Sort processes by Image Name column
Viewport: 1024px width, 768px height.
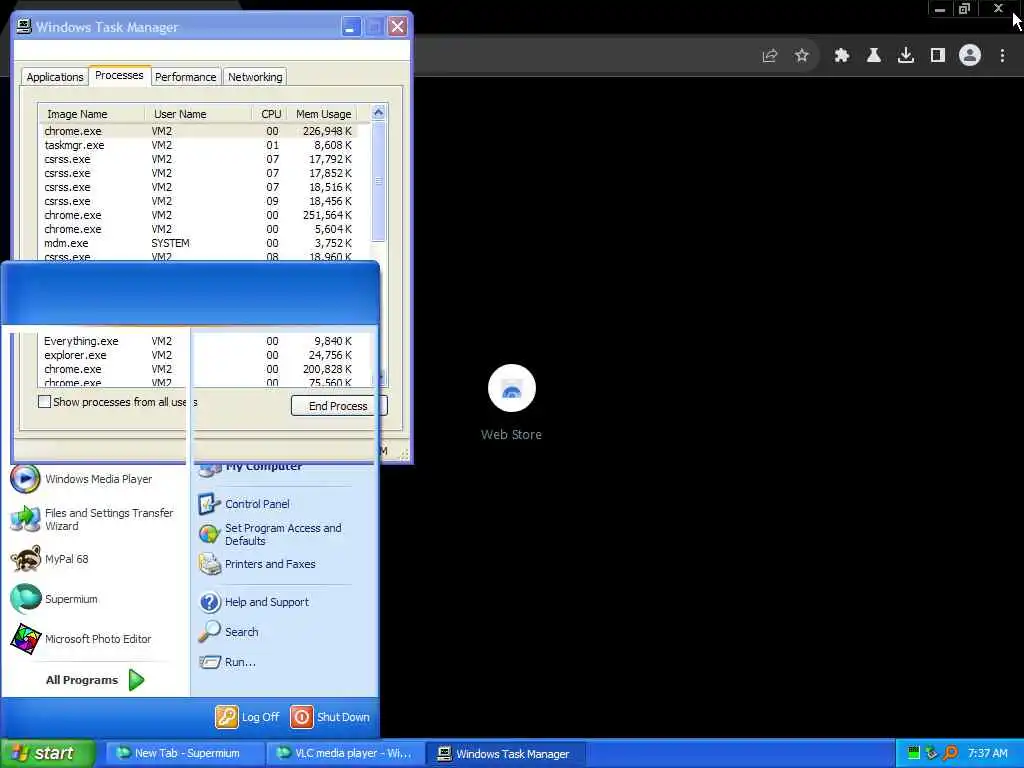[91, 114]
